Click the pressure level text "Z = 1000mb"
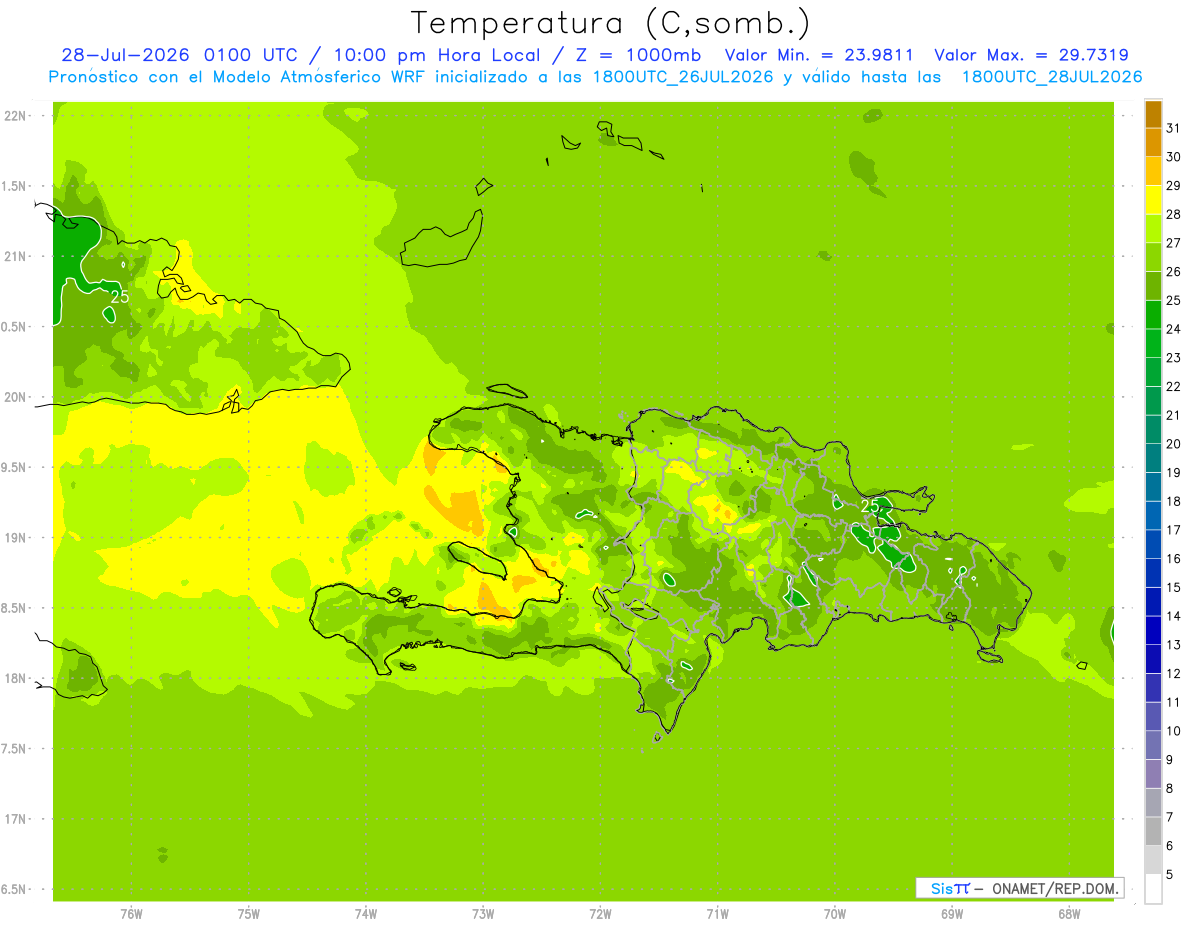 (639, 56)
